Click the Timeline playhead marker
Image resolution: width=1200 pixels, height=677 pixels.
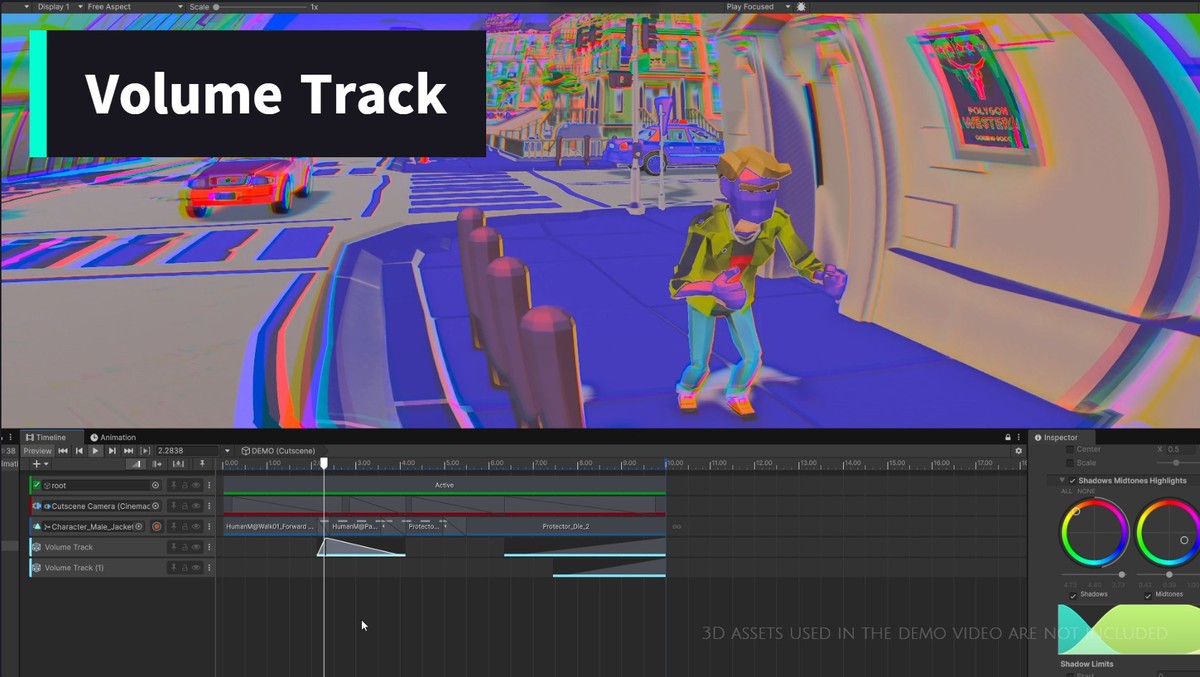tap(323, 463)
